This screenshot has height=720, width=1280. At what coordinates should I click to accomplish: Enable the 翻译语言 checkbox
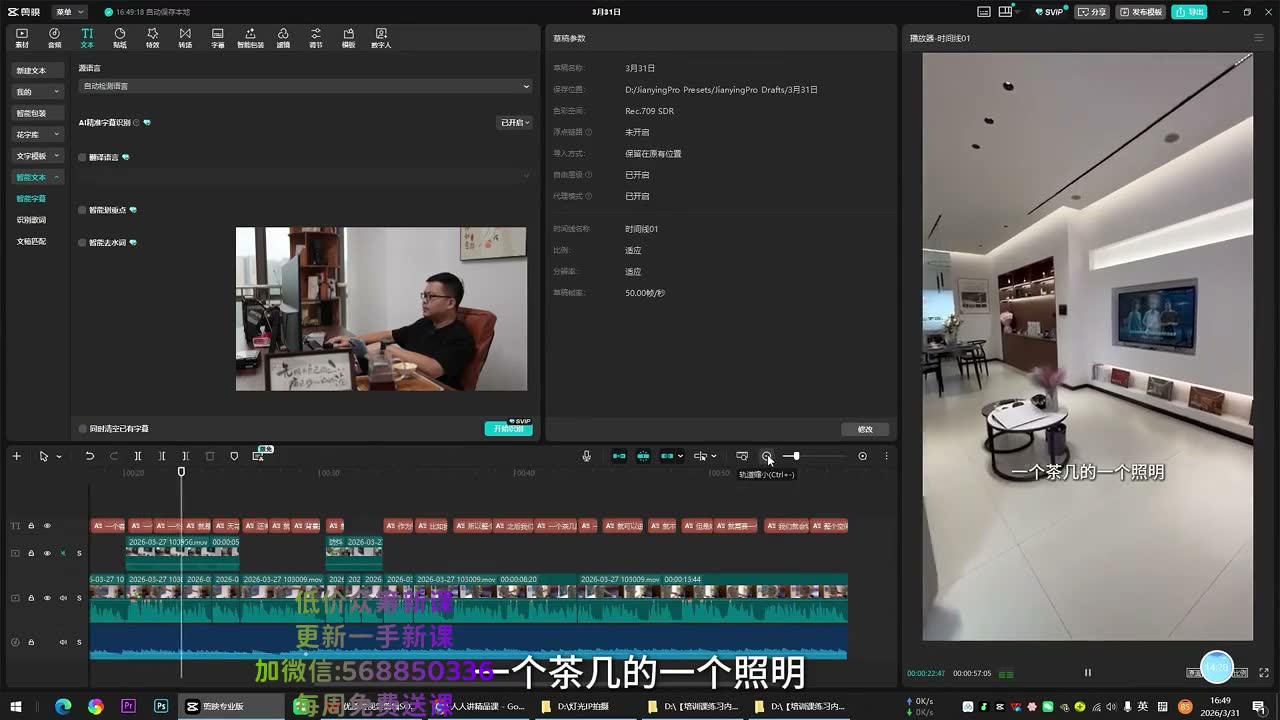coord(82,157)
